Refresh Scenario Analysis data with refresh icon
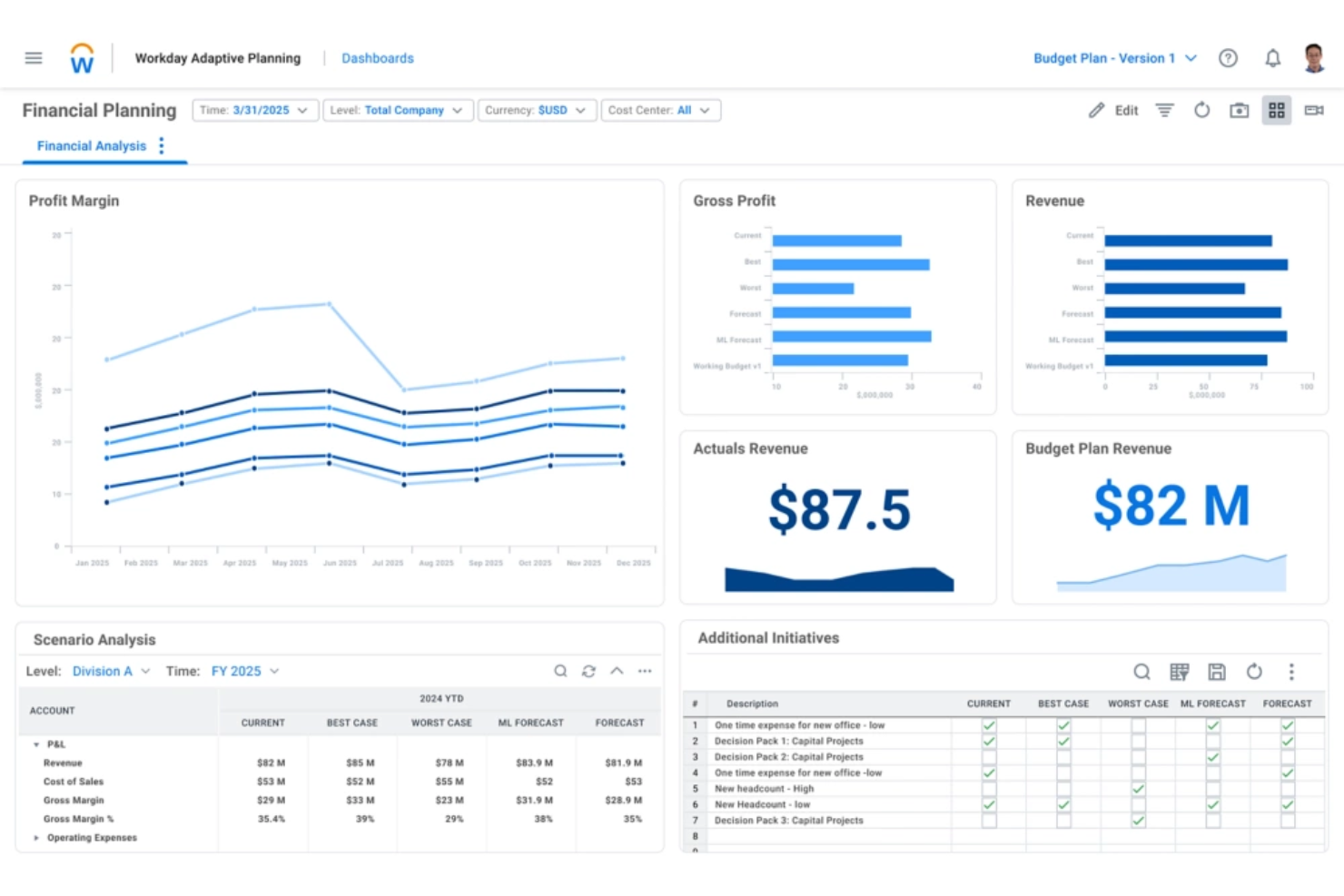 (588, 671)
